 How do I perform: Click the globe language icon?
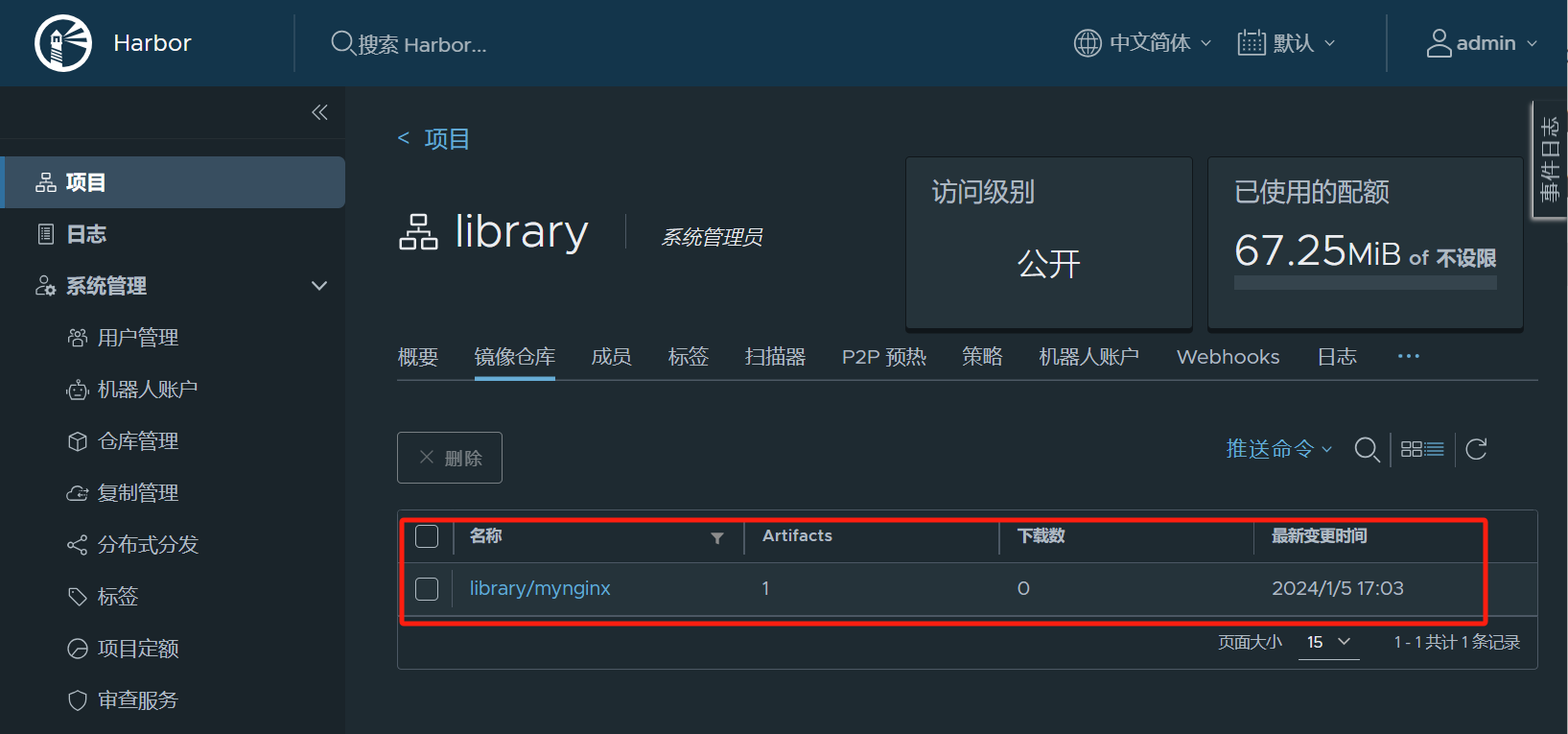(x=1088, y=43)
